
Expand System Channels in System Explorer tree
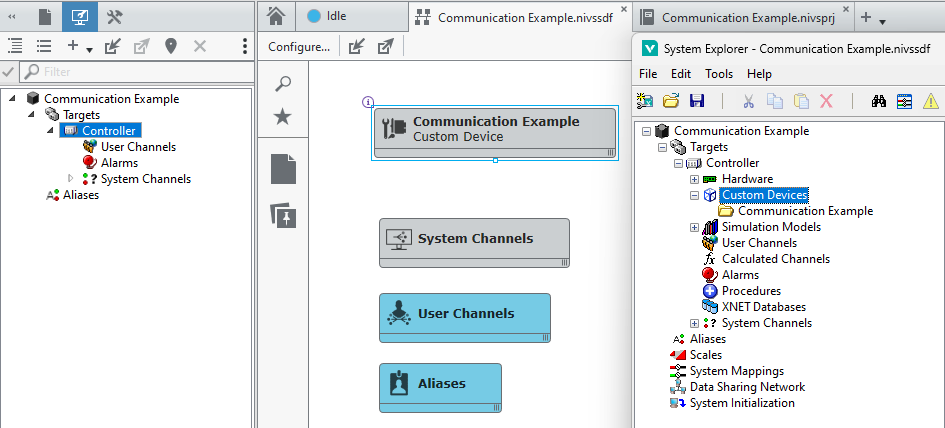[694, 323]
